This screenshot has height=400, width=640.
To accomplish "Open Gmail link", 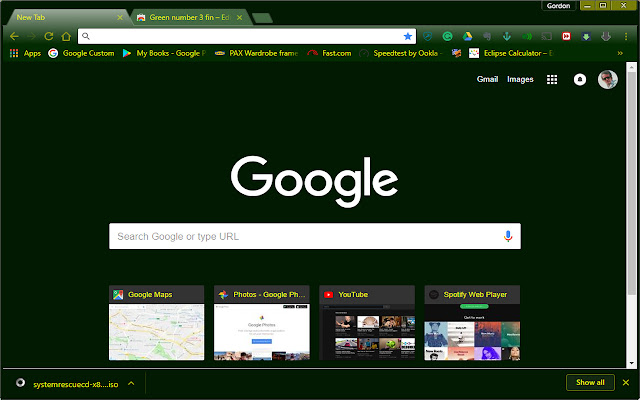I will (487, 79).
